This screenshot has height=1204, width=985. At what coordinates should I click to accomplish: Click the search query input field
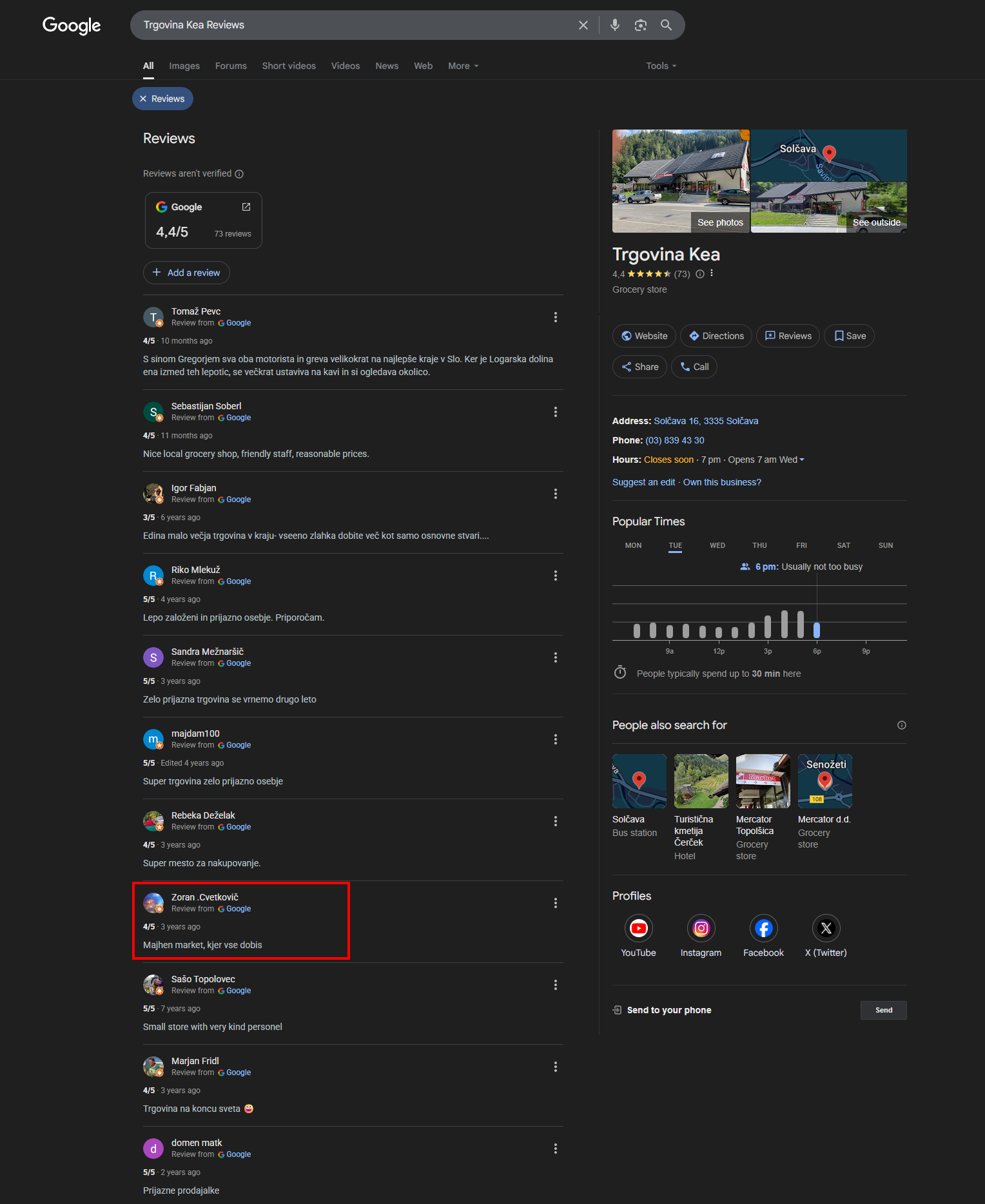coord(355,25)
